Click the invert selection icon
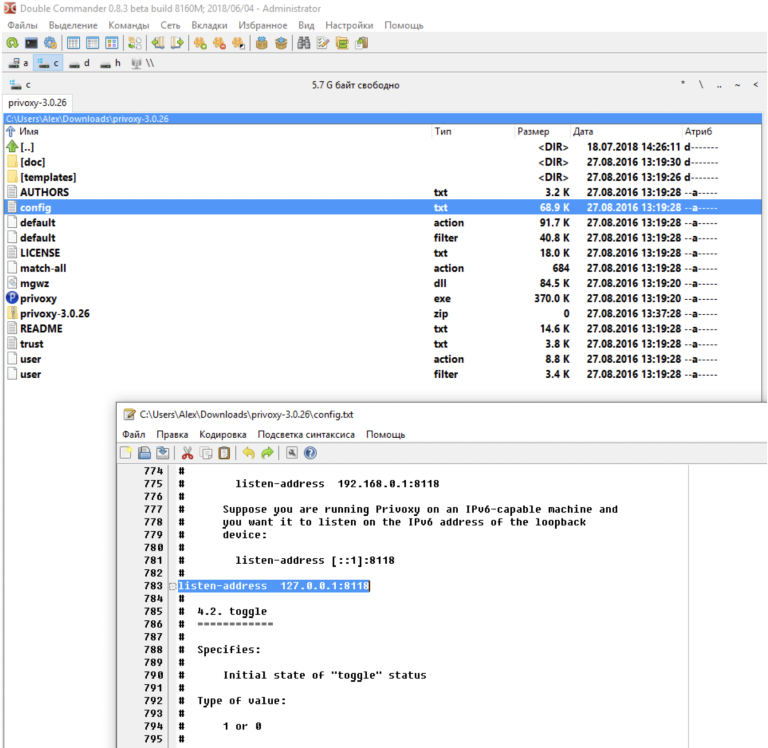The height and width of the screenshot is (748, 768). [x=238, y=43]
